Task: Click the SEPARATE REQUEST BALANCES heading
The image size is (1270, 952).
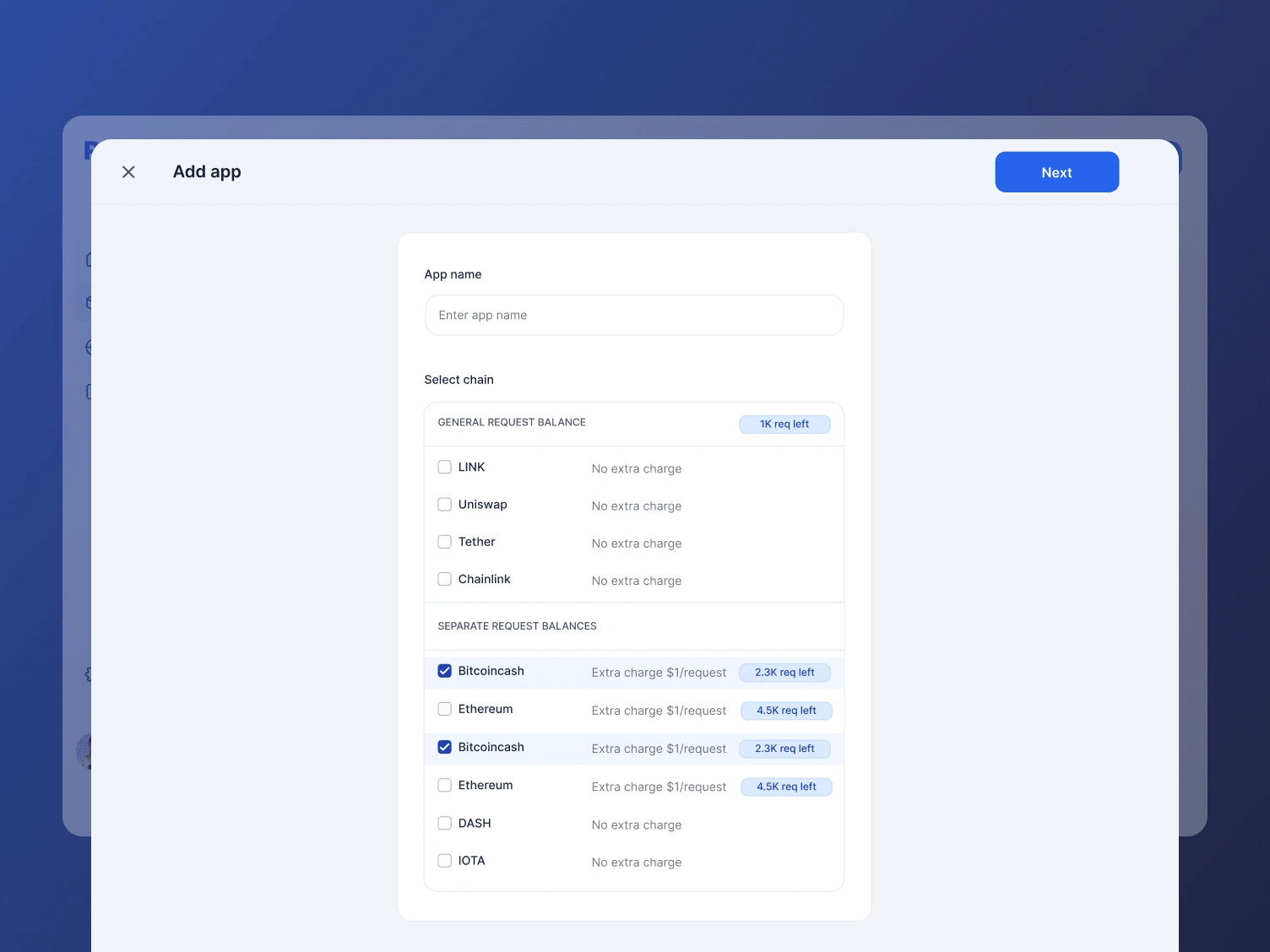Action: [517, 626]
